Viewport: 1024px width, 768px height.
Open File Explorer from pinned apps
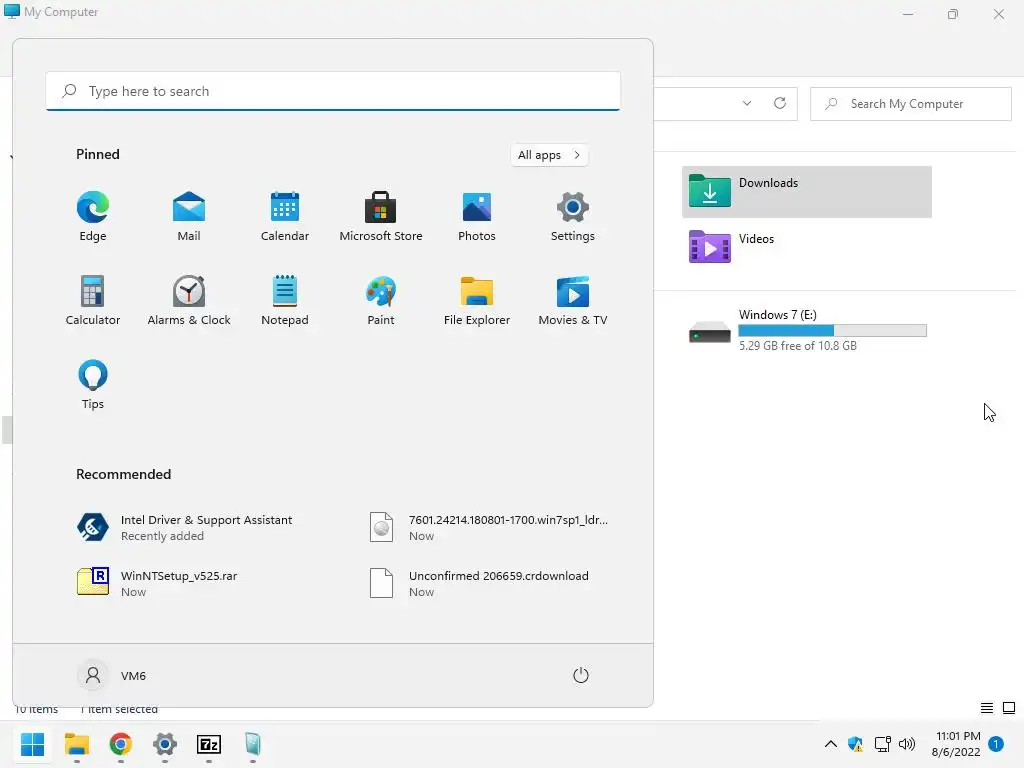tap(477, 300)
